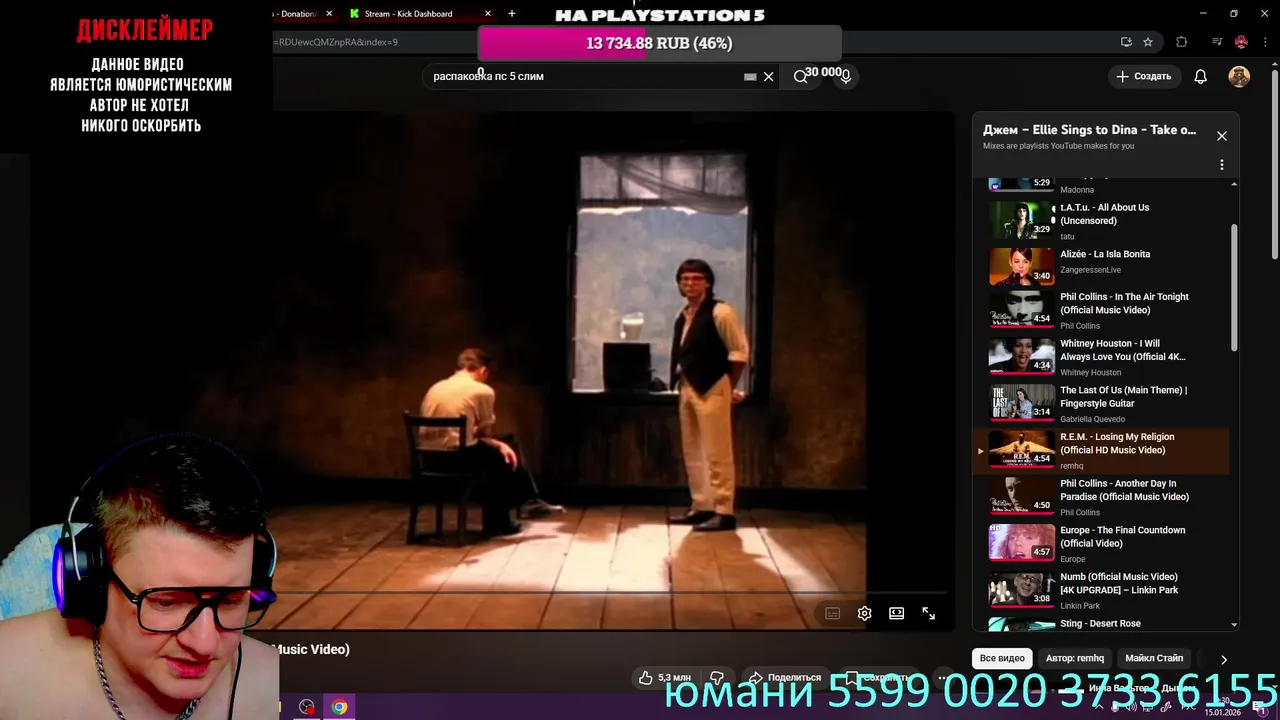The width and height of the screenshot is (1280, 720).
Task: Select the Все видео filter chip
Action: pyautogui.click(x=1002, y=658)
